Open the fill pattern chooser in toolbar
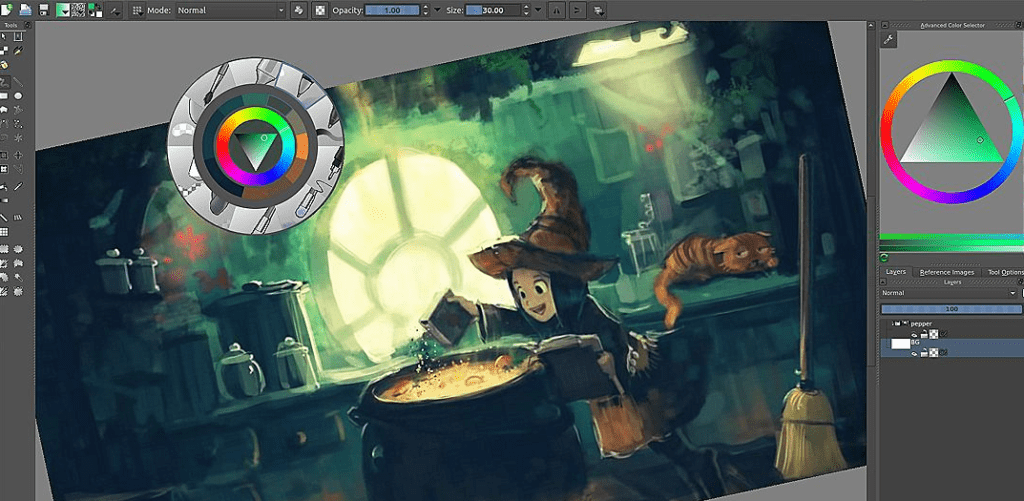1024x501 pixels. click(78, 10)
